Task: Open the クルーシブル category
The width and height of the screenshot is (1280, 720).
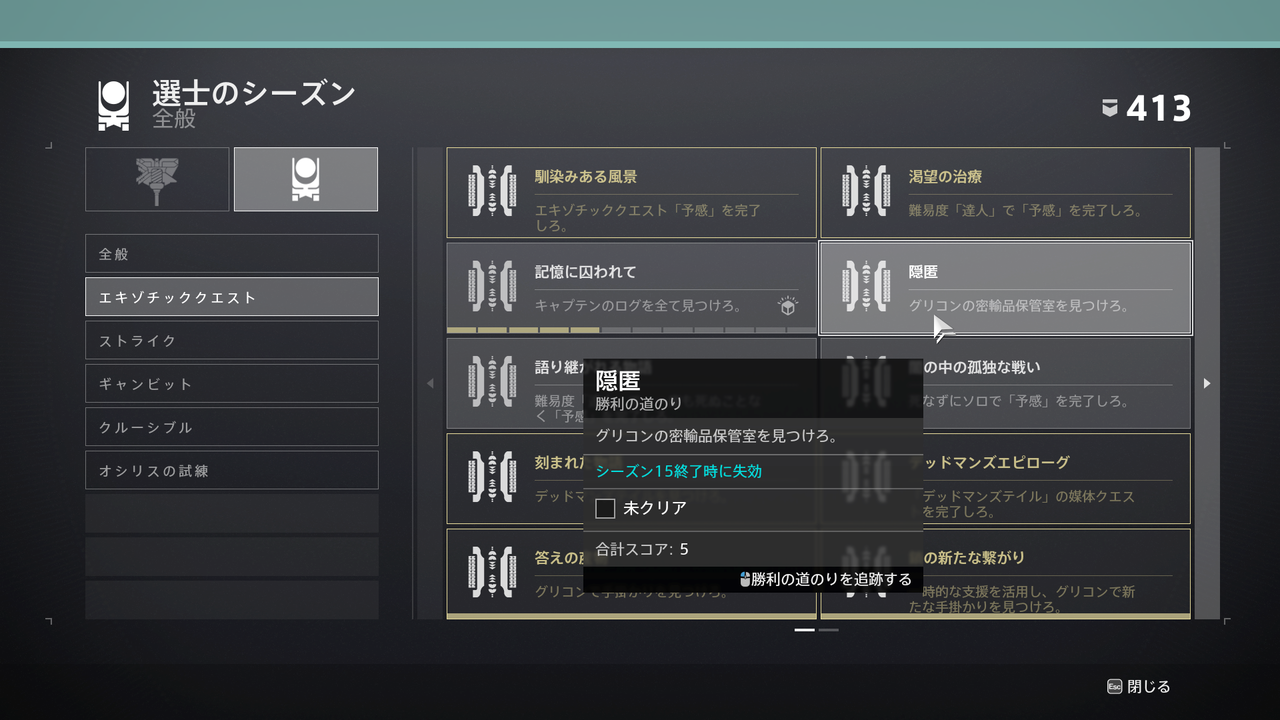Action: pyautogui.click(x=232, y=427)
